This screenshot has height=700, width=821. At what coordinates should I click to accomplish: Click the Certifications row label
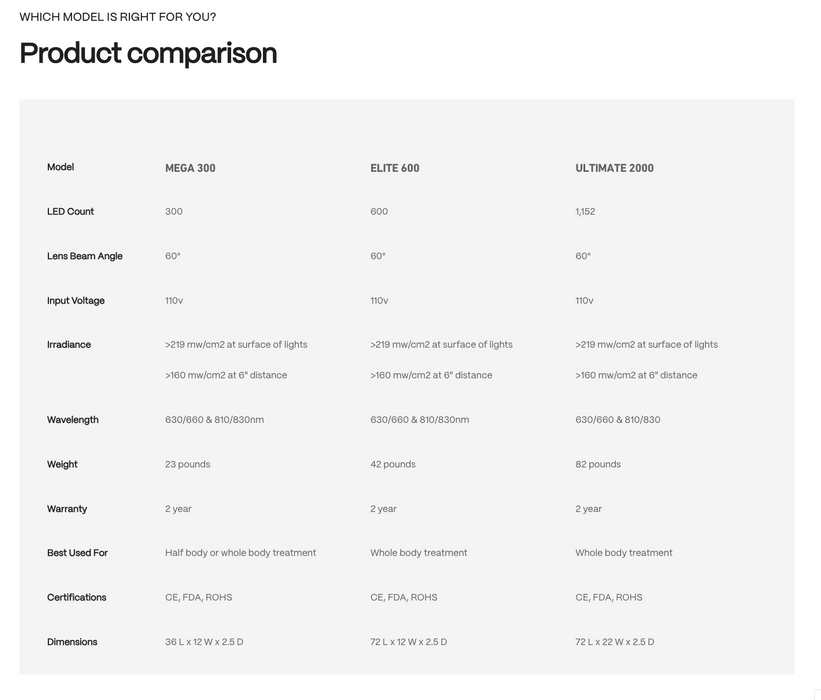(x=76, y=597)
